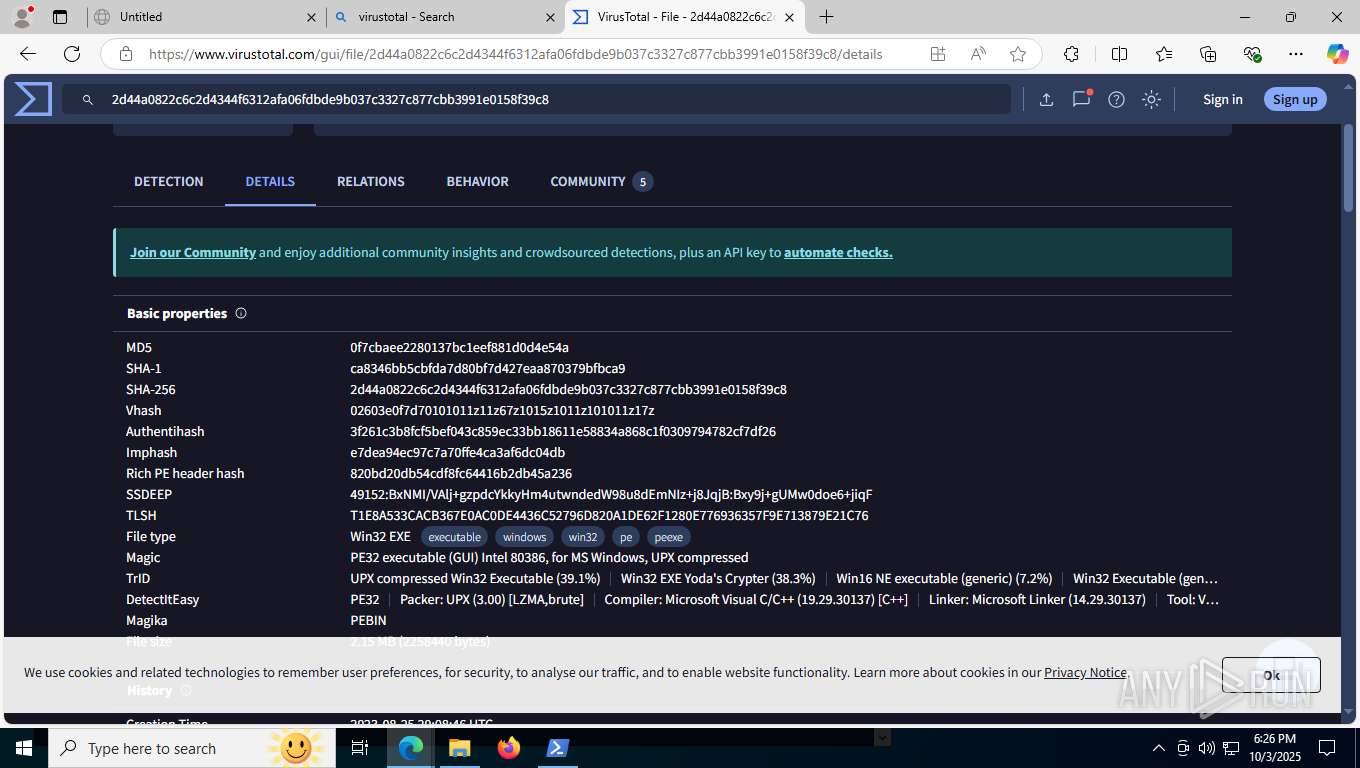Click the Edge profile avatar
The height and width of the screenshot is (768, 1360).
[x=22, y=16]
